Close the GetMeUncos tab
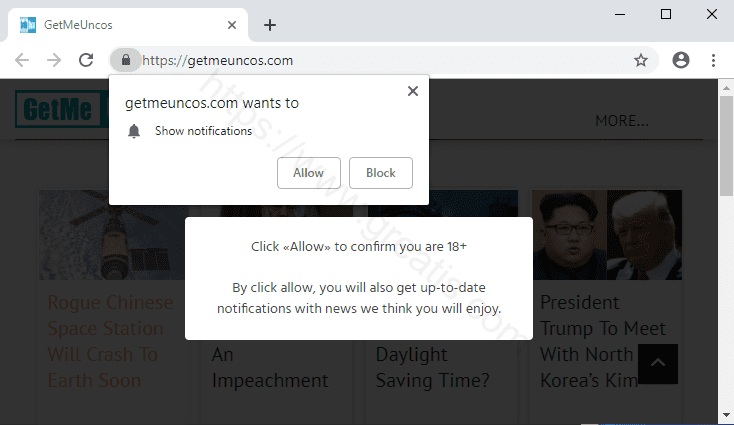Screen dimensions: 734x425 [232, 25]
